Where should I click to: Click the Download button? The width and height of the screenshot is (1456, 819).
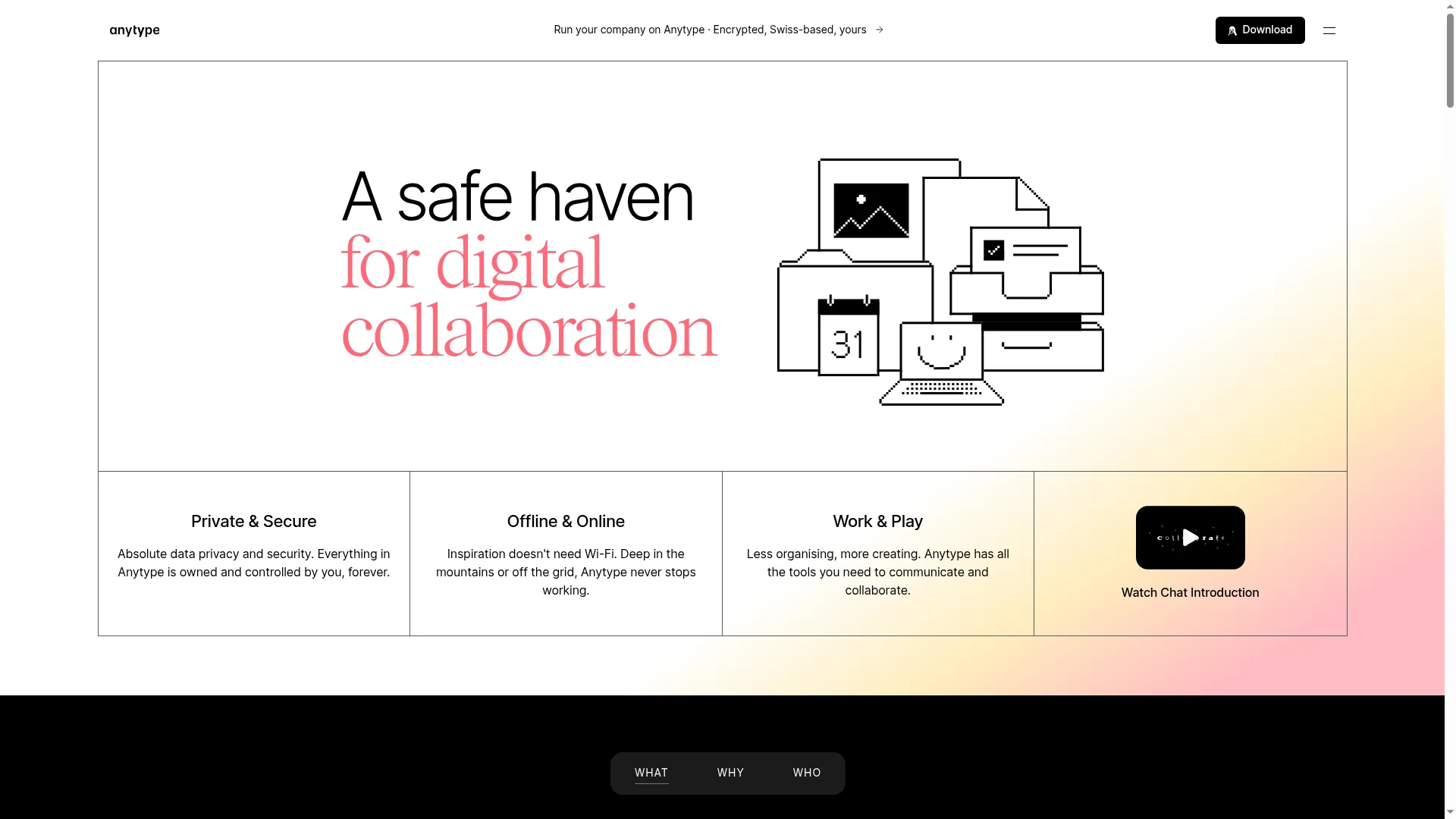point(1260,30)
